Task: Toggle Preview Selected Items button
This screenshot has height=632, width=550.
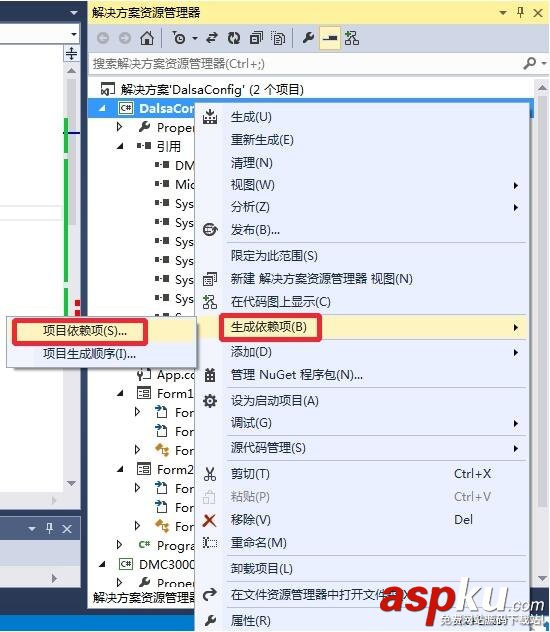Action: tap(330, 38)
